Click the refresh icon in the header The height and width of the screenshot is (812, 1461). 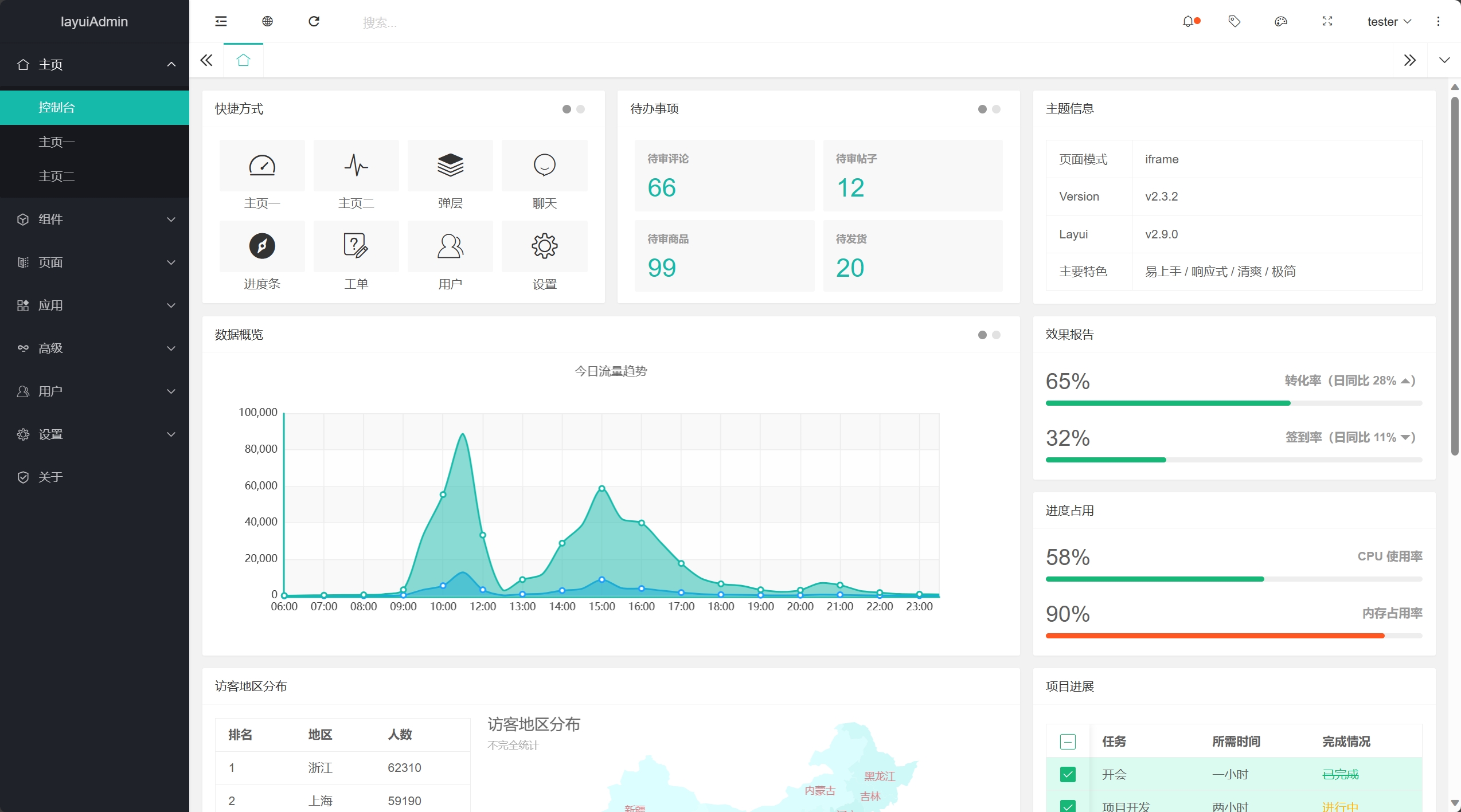click(x=314, y=22)
